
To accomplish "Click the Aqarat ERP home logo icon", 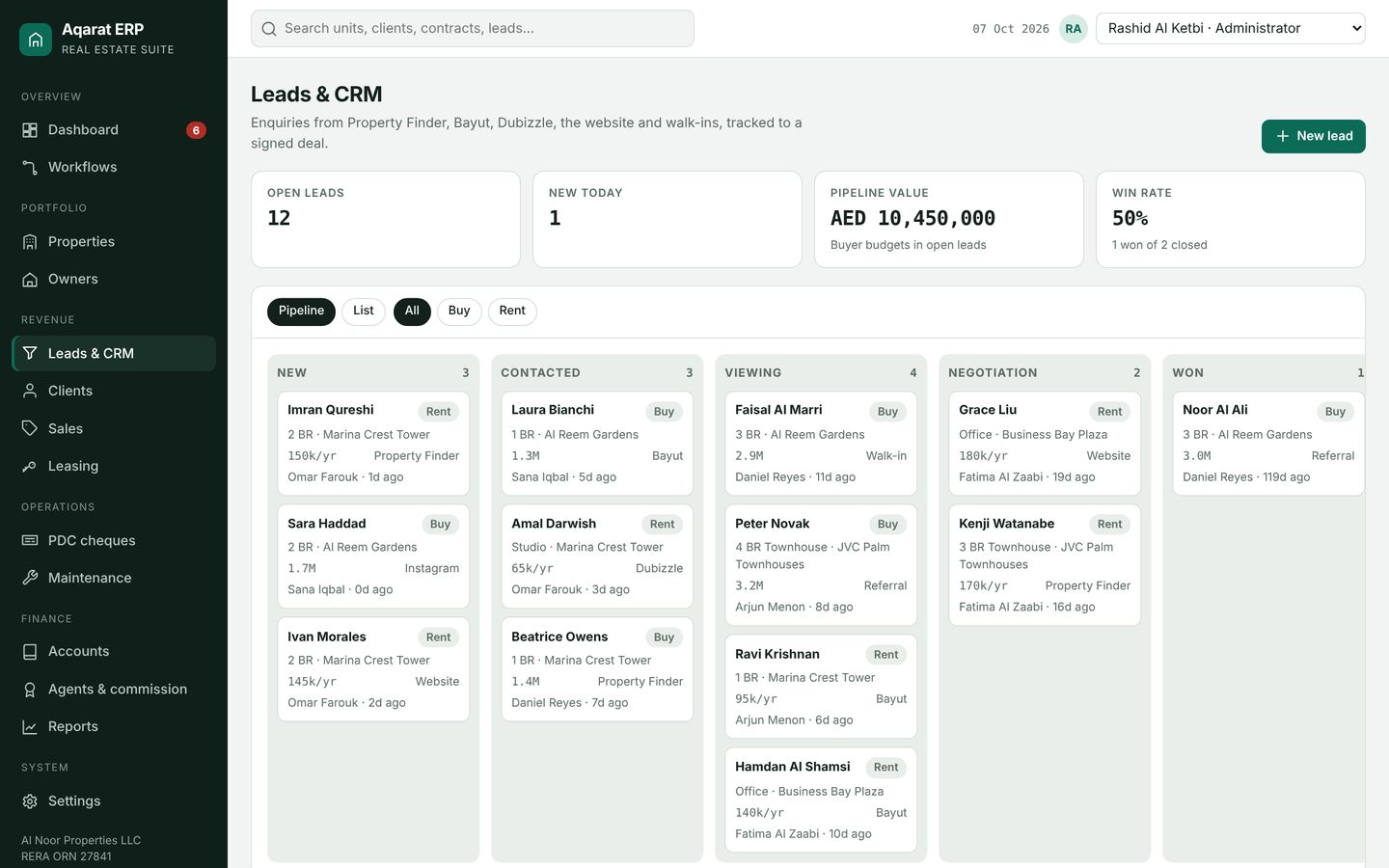I will click(x=36, y=40).
